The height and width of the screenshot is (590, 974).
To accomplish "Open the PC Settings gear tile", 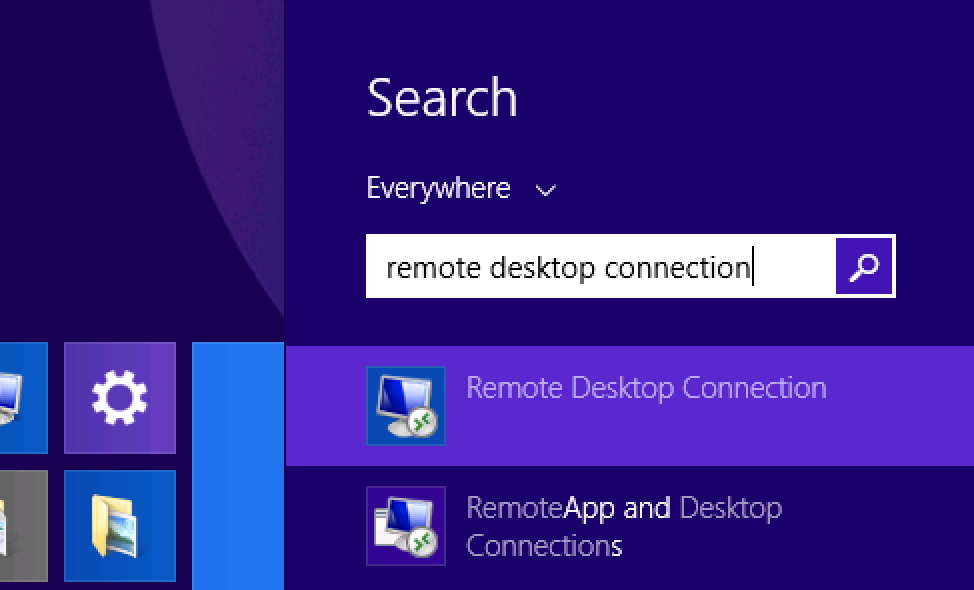I will [120, 397].
